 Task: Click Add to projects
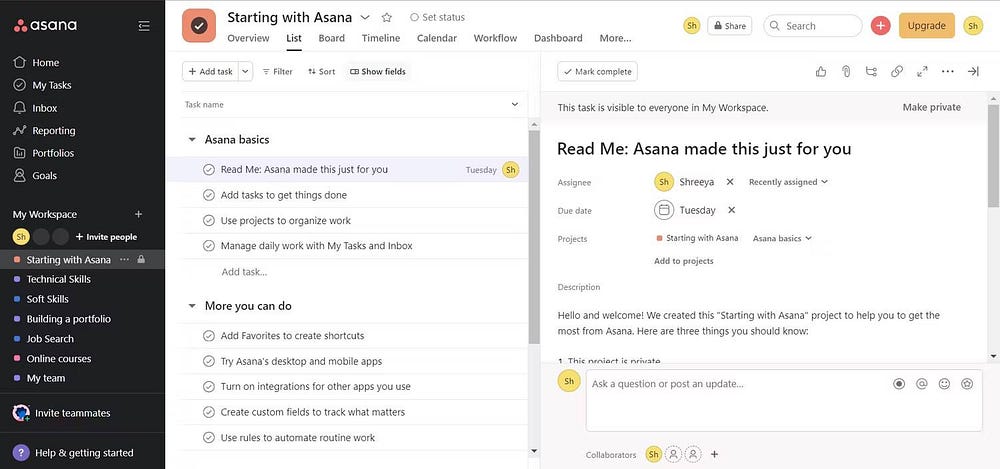[684, 261]
